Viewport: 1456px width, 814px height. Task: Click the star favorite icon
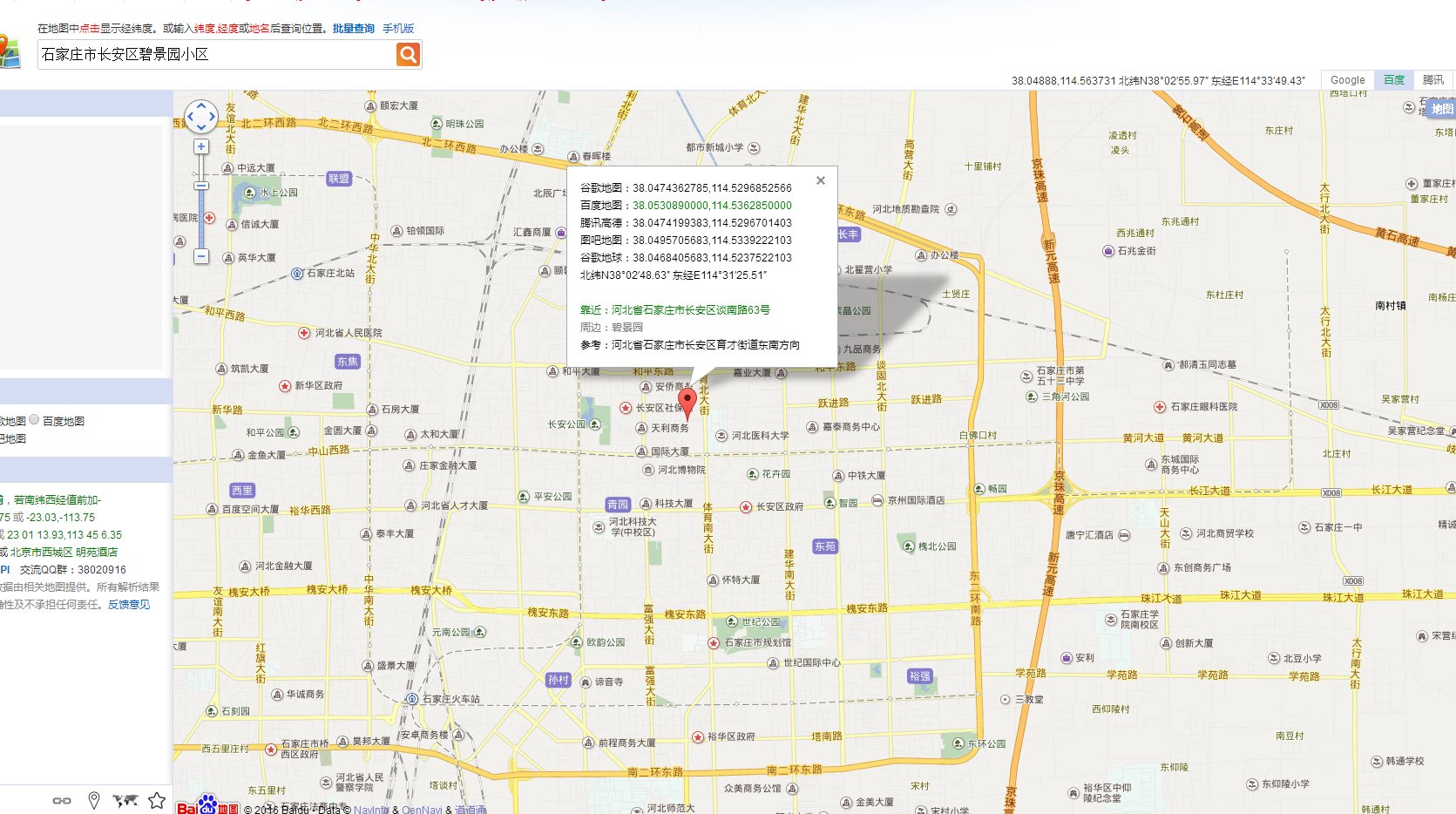pos(157,800)
